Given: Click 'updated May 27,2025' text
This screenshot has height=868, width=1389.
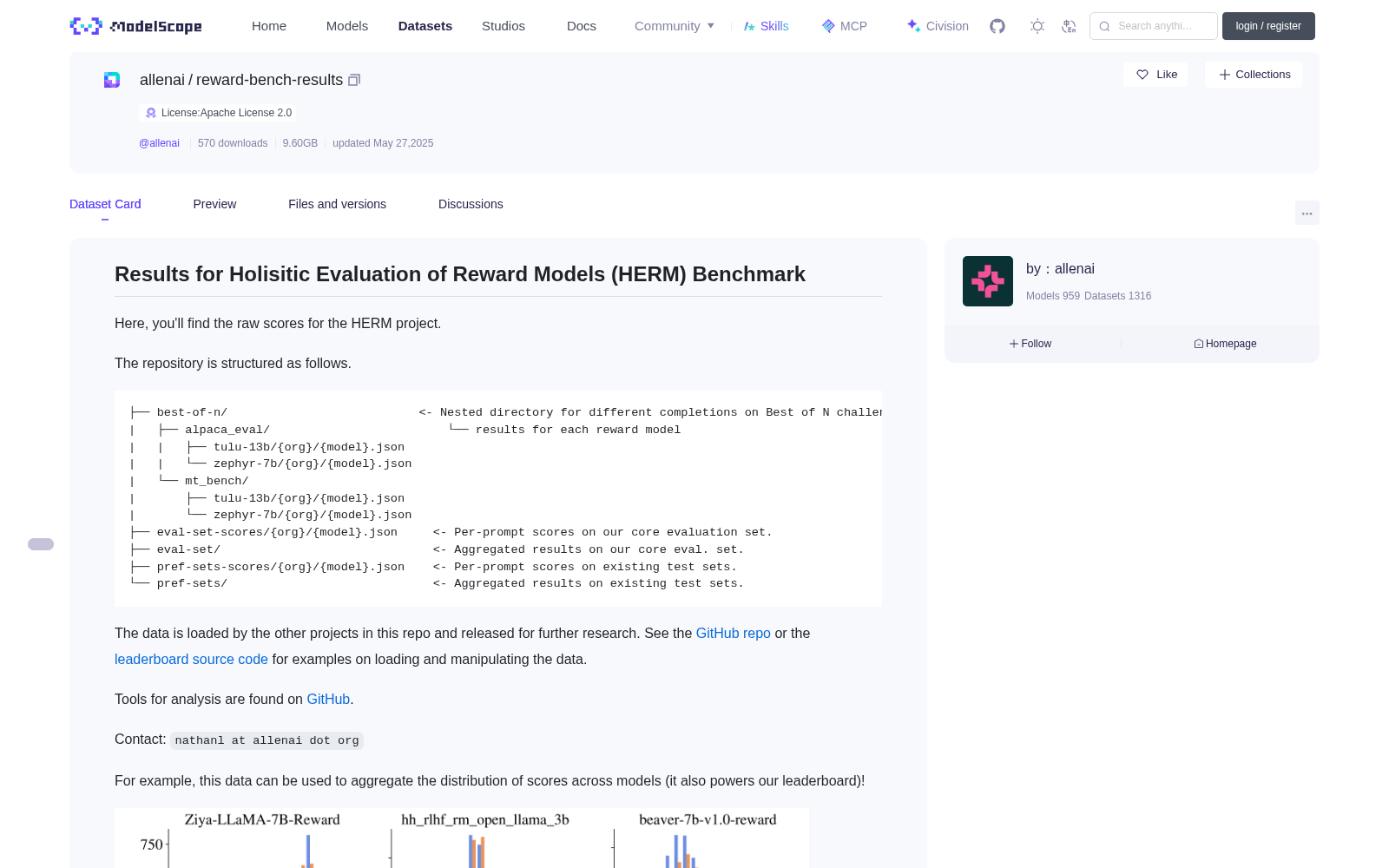Looking at the screenshot, I should point(383,143).
